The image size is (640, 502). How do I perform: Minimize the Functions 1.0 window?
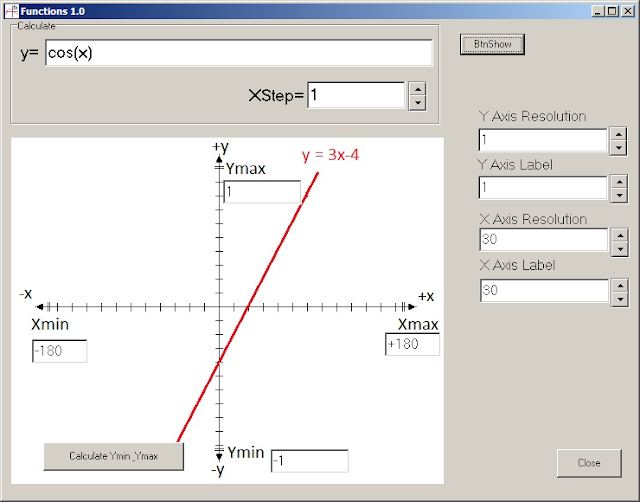(598, 11)
